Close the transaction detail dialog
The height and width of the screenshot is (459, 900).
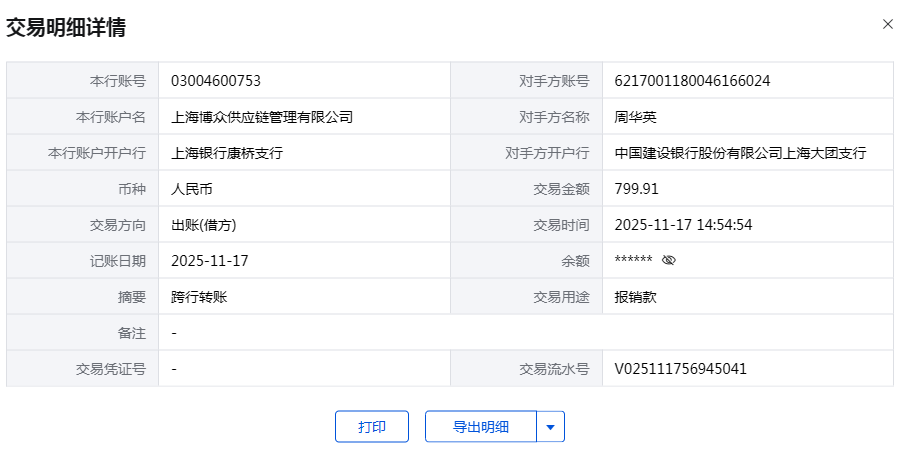tap(887, 24)
